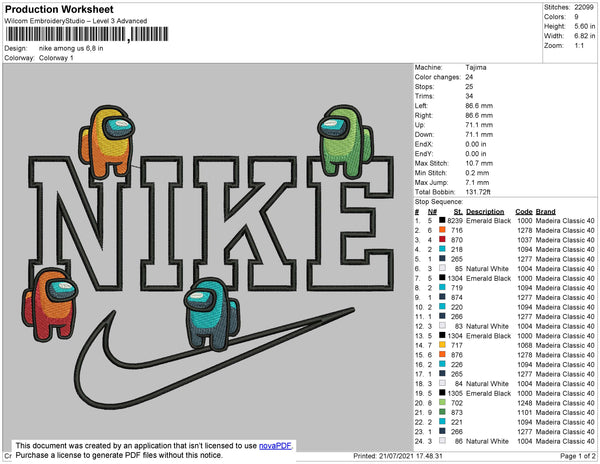Click the Colors value 9
The width and height of the screenshot is (600, 464).
(576, 17)
